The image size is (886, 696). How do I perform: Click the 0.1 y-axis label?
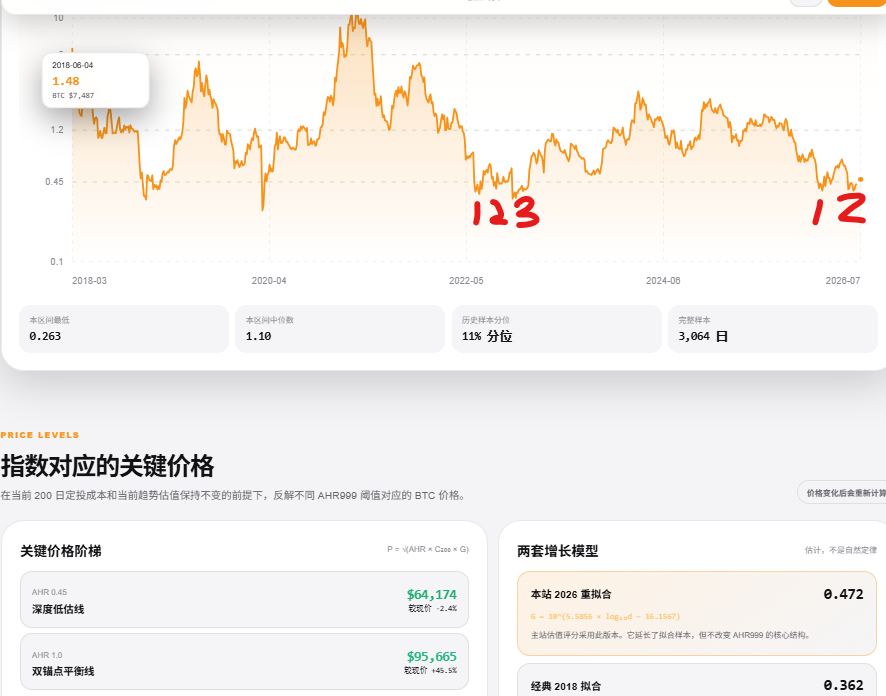(57, 262)
